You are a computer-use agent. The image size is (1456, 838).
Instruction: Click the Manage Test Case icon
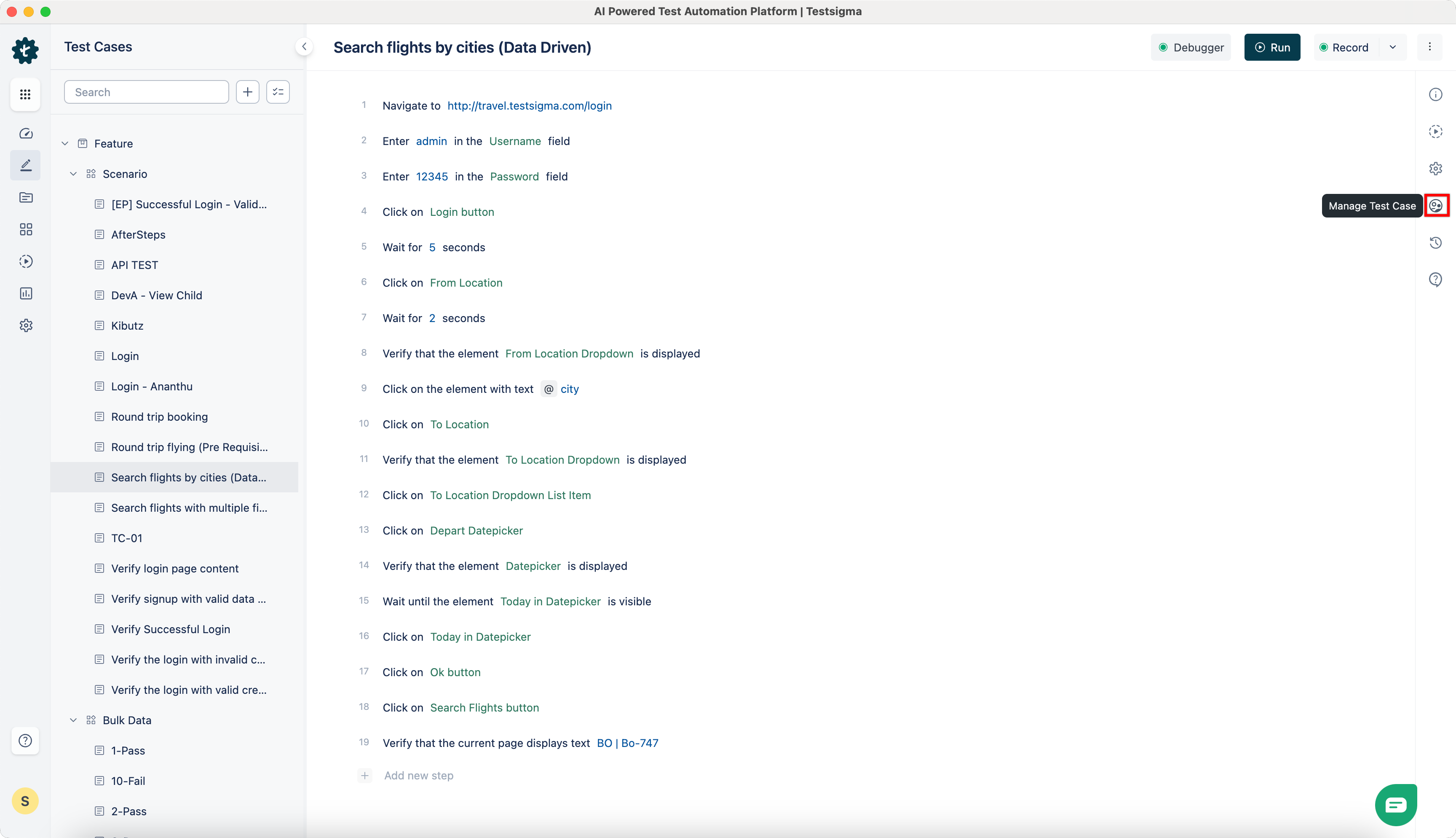1437,205
